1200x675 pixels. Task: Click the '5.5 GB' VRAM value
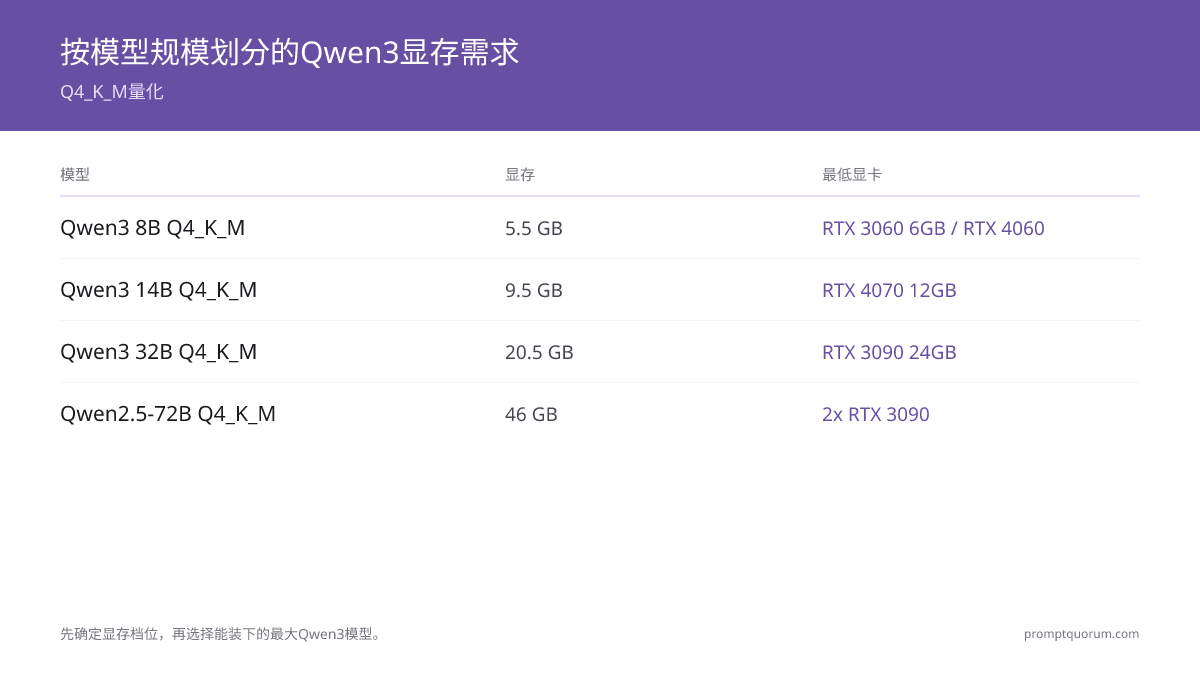tap(534, 228)
